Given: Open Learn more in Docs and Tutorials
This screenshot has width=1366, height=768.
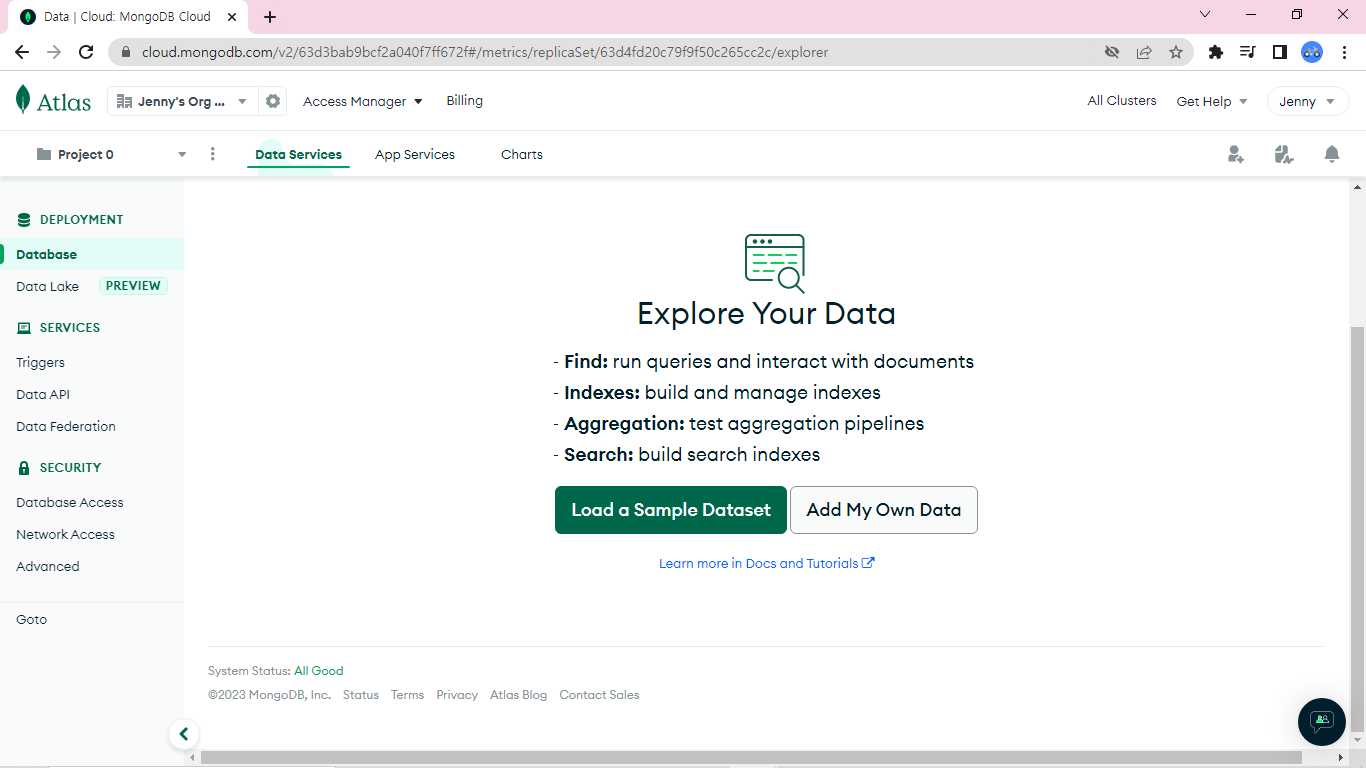Looking at the screenshot, I should coord(767,563).
